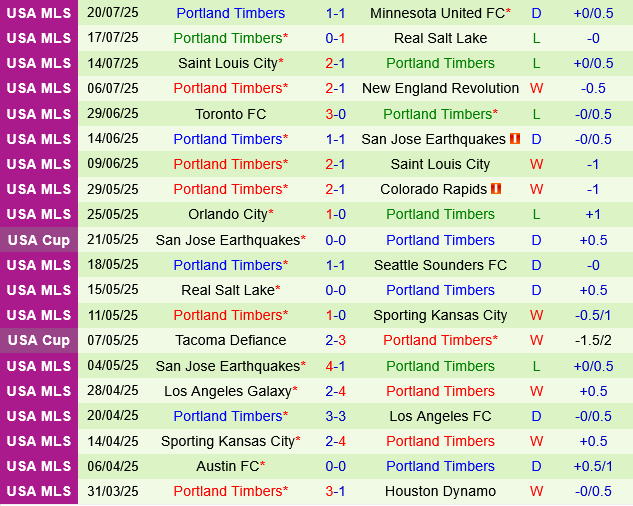Select the Saint Louis City home team on 14/07/25
This screenshot has width=633, height=506.
[x=228, y=63]
